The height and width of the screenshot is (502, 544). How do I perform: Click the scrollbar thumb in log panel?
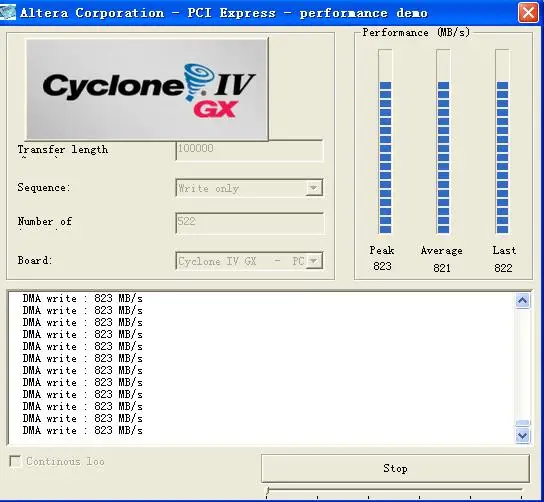[x=522, y=423]
